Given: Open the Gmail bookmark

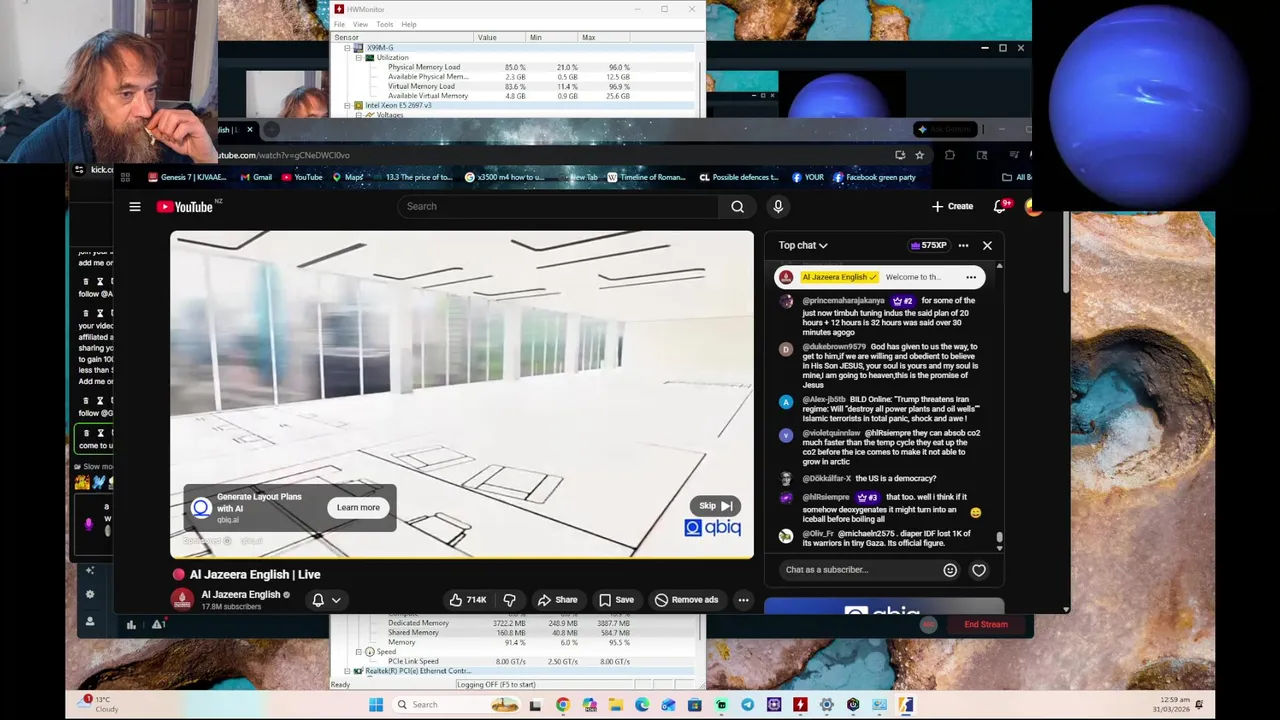Looking at the screenshot, I should pyautogui.click(x=256, y=177).
